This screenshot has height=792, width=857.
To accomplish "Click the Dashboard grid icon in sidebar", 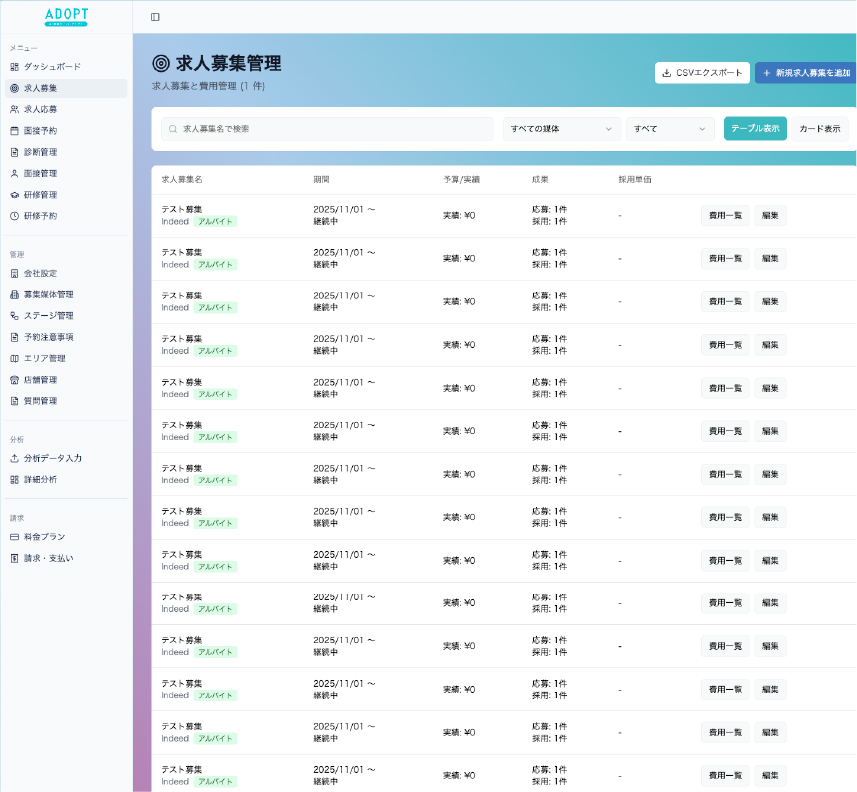I will tap(14, 67).
